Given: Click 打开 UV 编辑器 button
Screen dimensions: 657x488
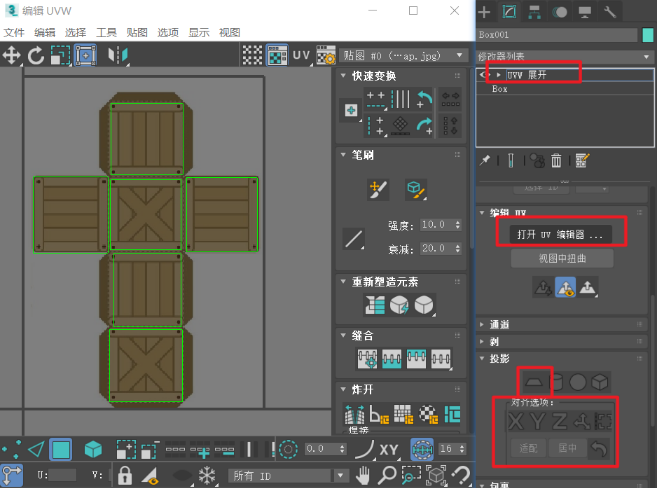Looking at the screenshot, I should [x=560, y=234].
